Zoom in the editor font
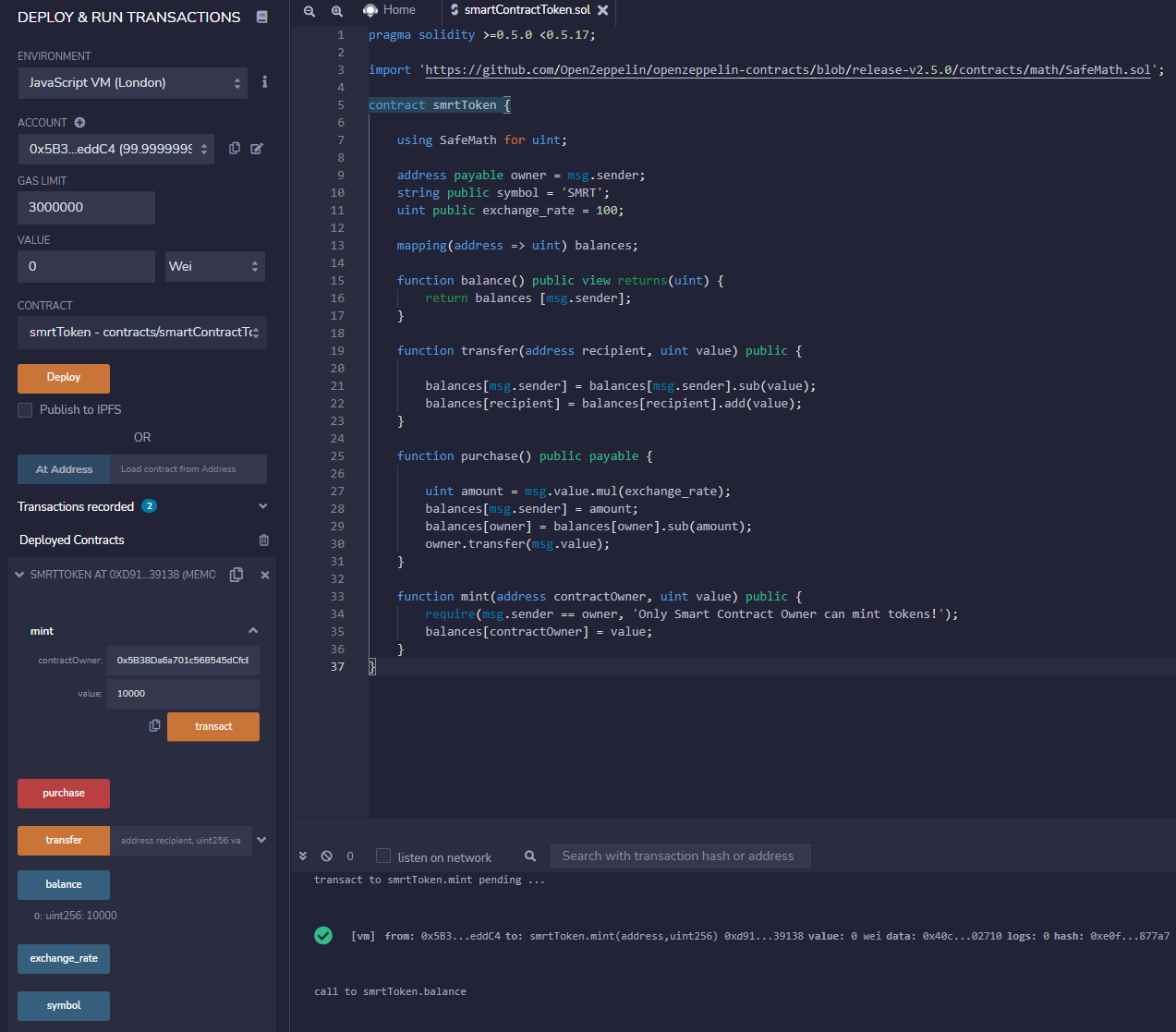 (x=337, y=11)
